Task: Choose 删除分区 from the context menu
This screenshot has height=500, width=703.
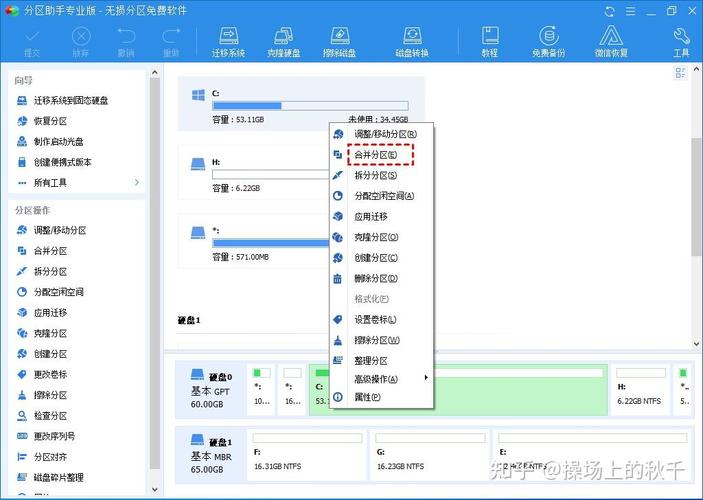Action: point(376,278)
